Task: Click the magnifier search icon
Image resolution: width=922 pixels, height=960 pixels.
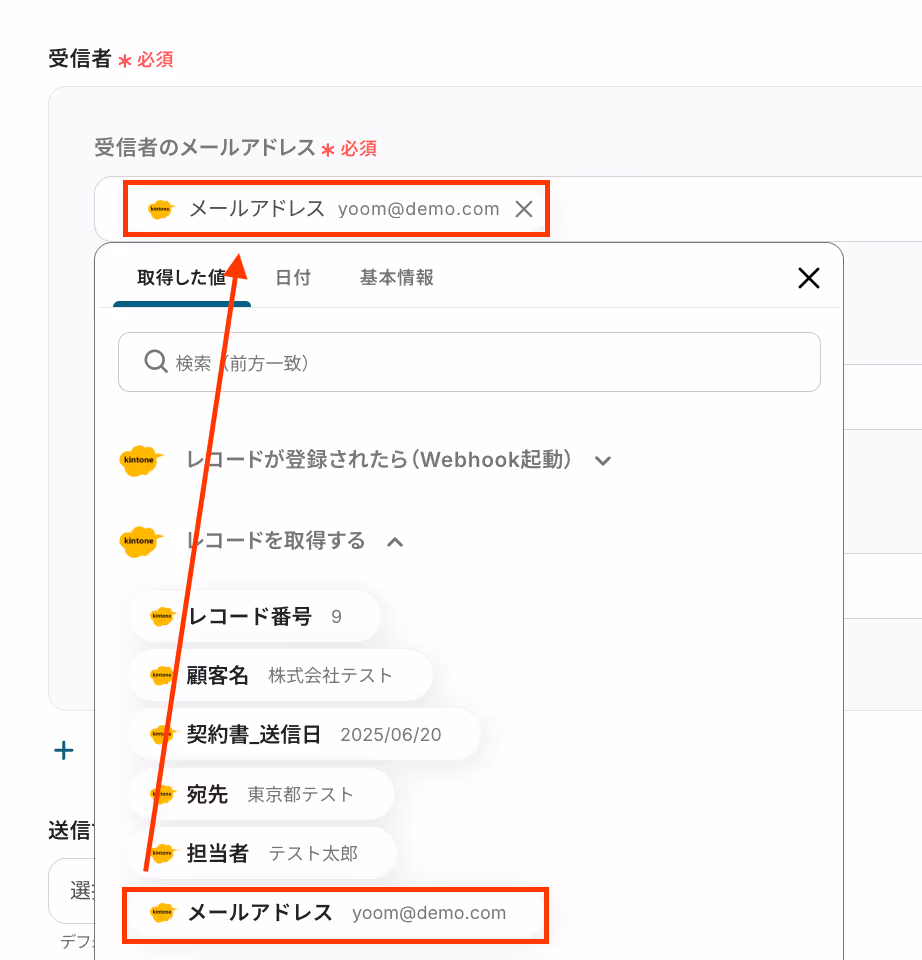Action: 156,361
